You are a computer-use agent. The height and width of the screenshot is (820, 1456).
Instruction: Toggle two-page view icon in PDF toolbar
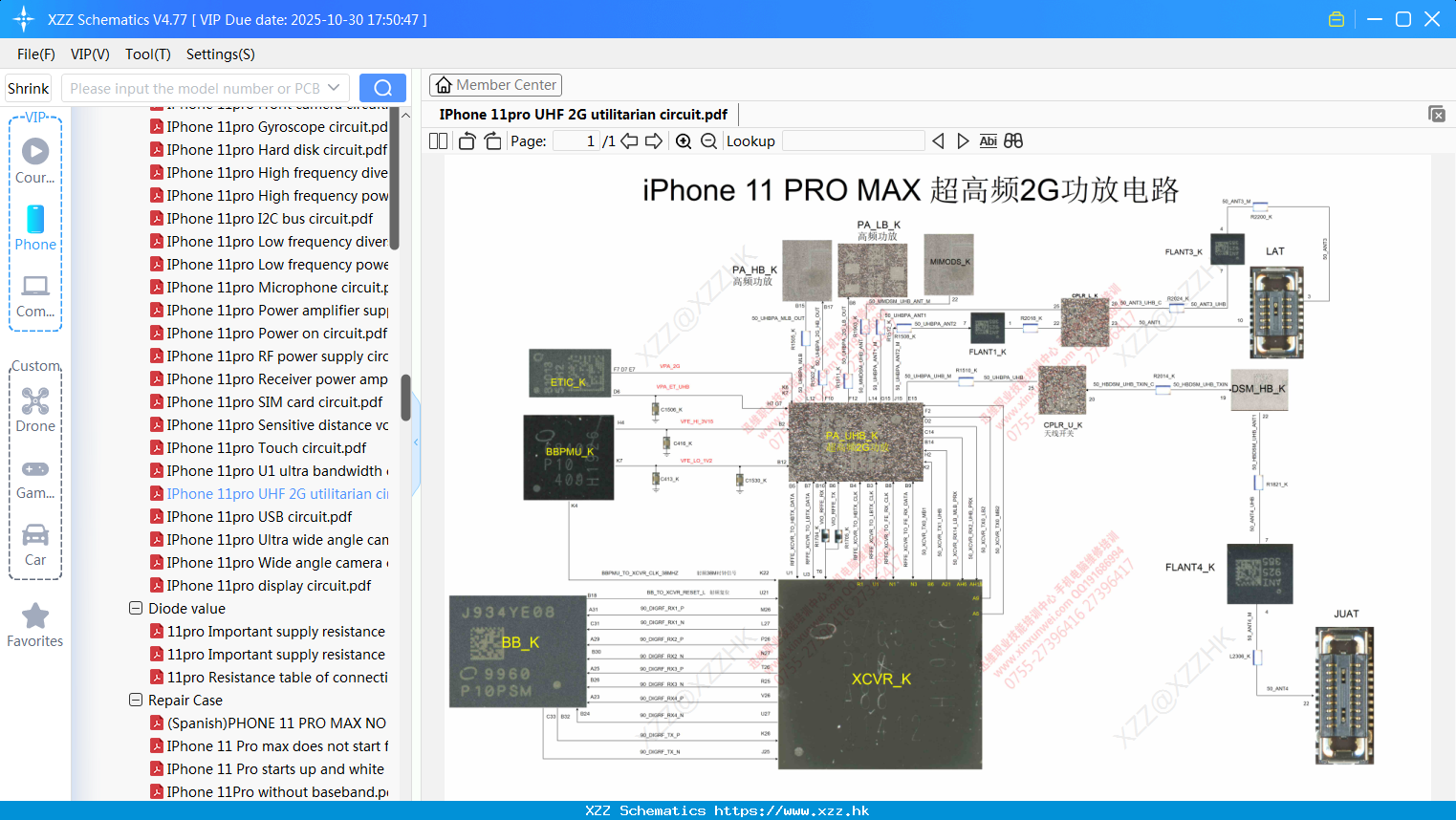(x=439, y=140)
